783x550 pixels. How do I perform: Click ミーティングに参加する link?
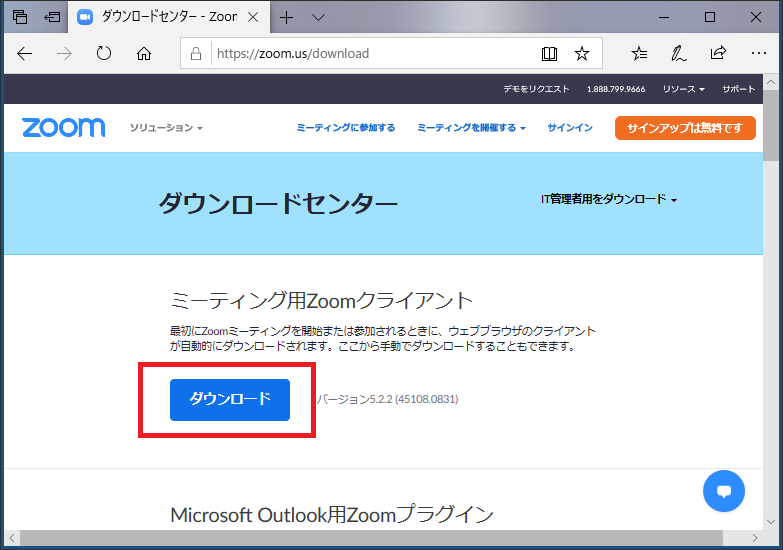(x=346, y=128)
